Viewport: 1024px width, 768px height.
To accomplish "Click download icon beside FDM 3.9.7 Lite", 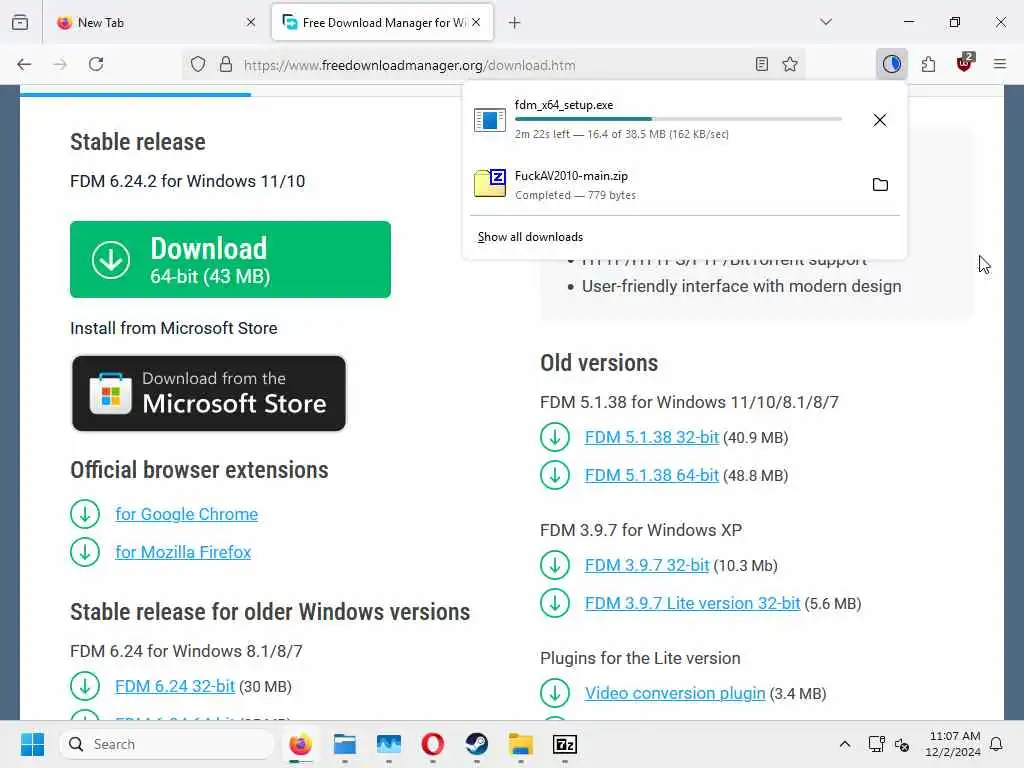I will click(x=555, y=603).
